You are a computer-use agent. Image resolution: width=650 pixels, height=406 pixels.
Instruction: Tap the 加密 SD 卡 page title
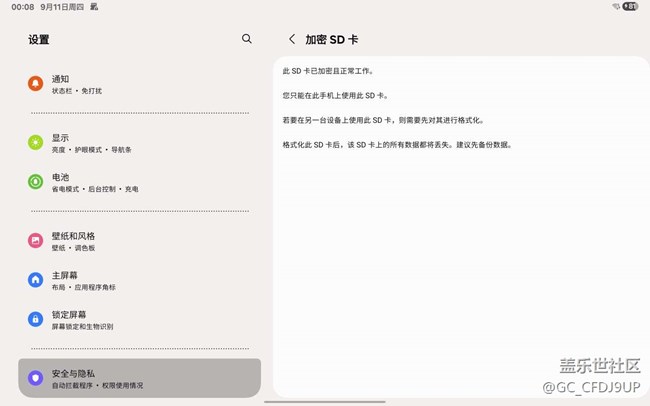[x=332, y=39]
